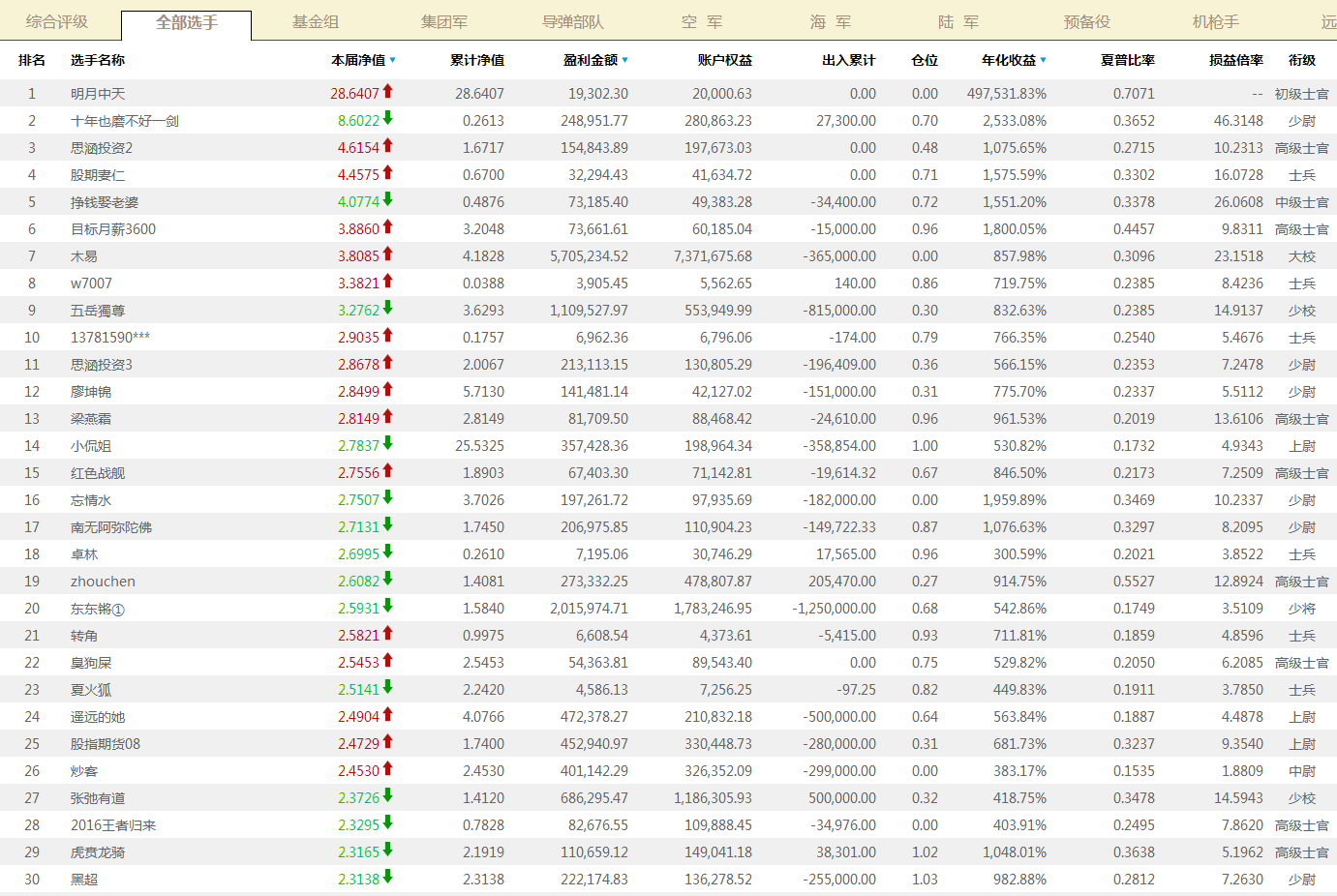
Task: Switch to 导弹部队 tab
Action: click(x=573, y=22)
